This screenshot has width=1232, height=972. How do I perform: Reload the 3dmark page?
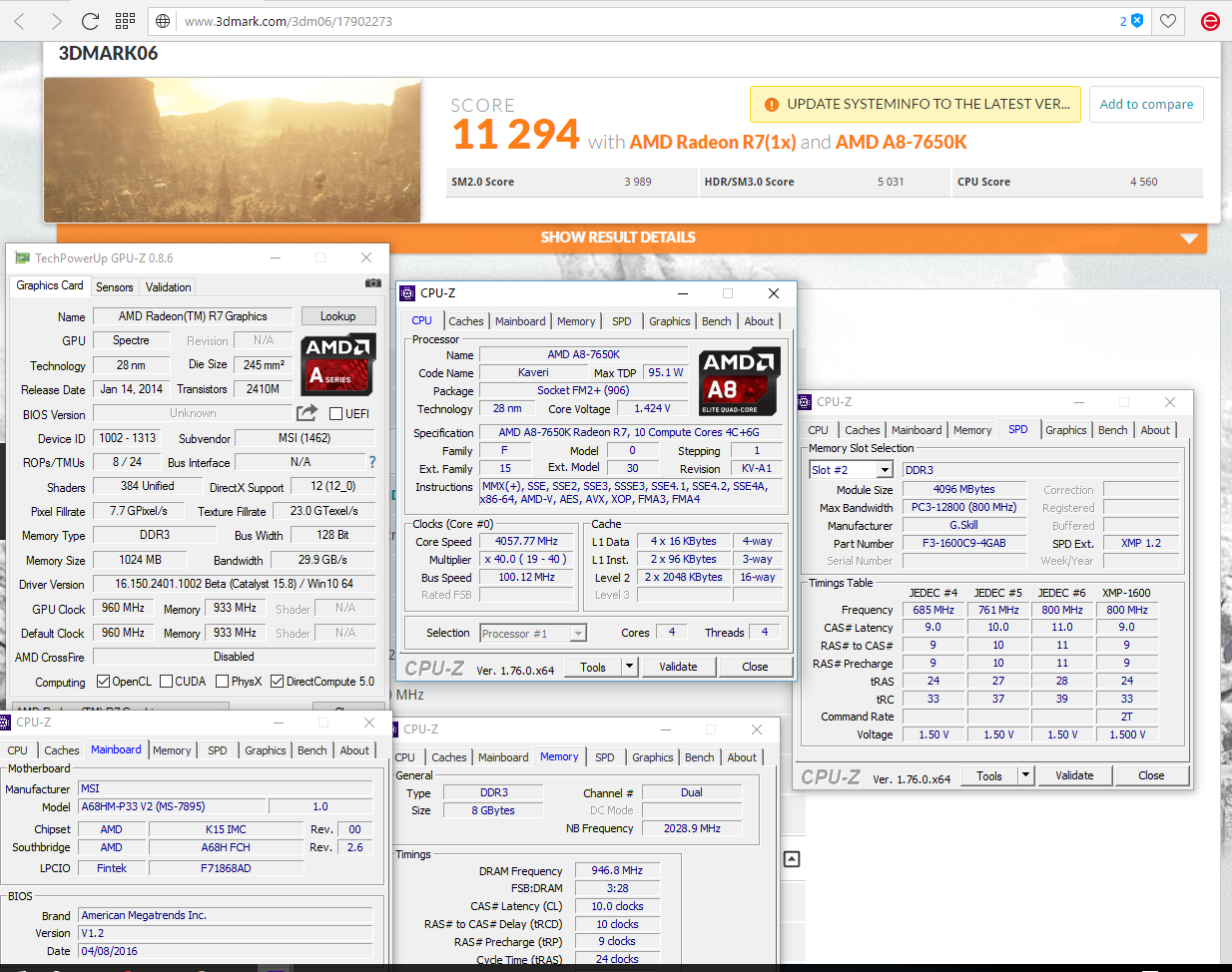pyautogui.click(x=90, y=21)
